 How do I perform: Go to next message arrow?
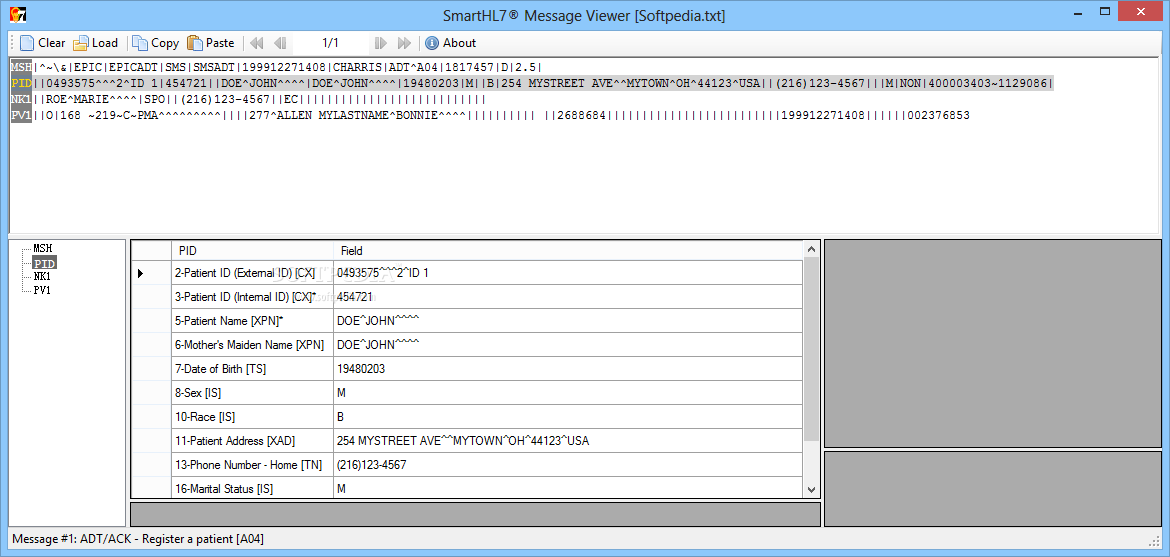coord(380,43)
